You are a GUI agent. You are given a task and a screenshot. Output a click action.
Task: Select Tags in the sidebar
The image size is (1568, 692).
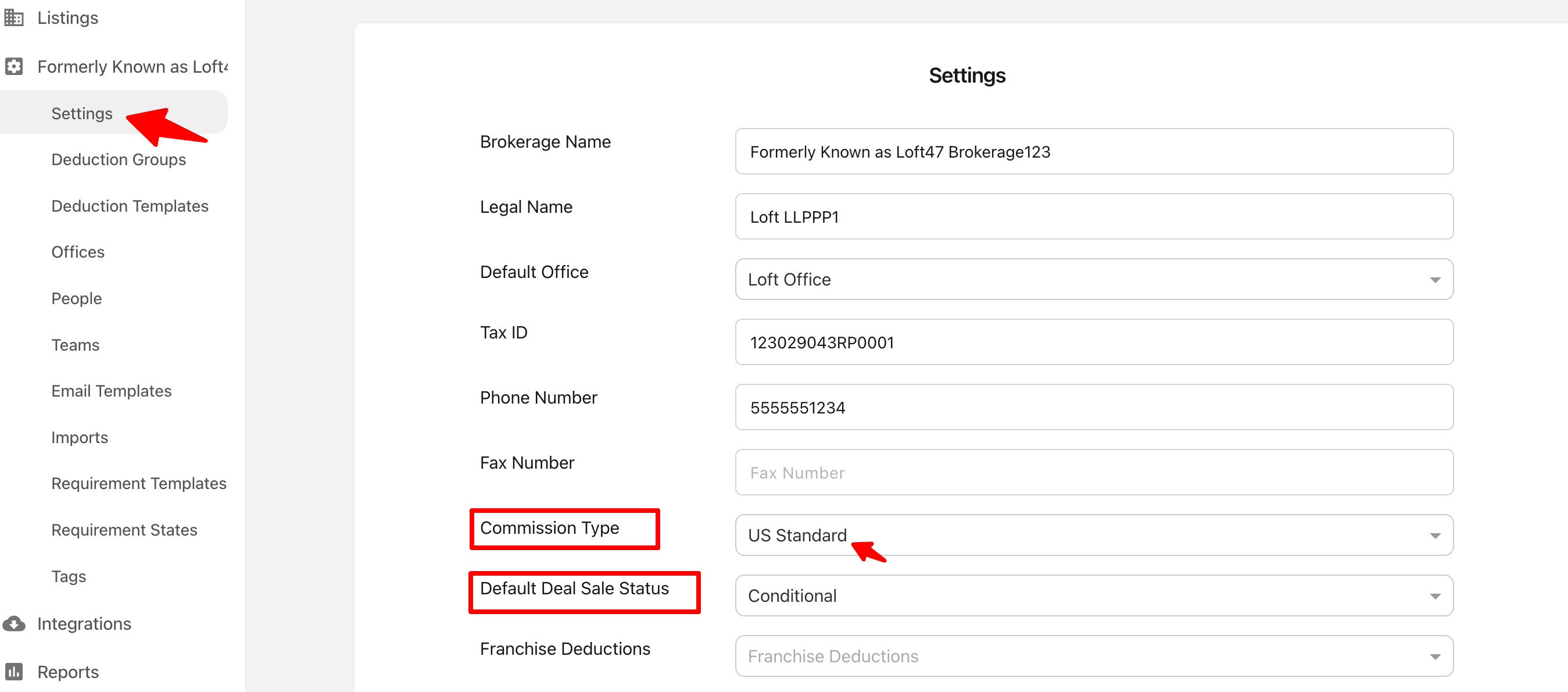(69, 576)
